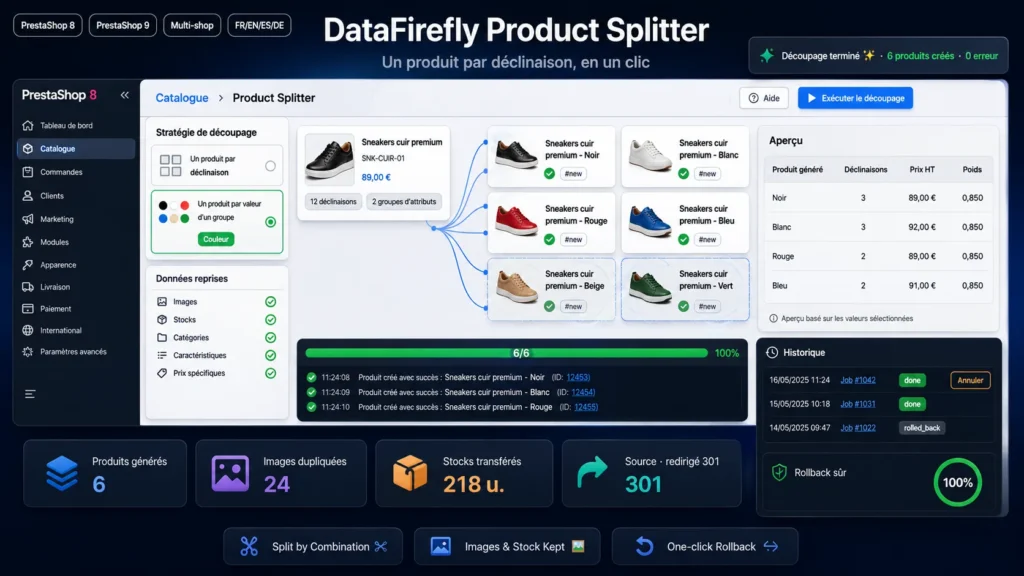Click the Historique clock icon
Screen dimensions: 1024x576
point(772,353)
